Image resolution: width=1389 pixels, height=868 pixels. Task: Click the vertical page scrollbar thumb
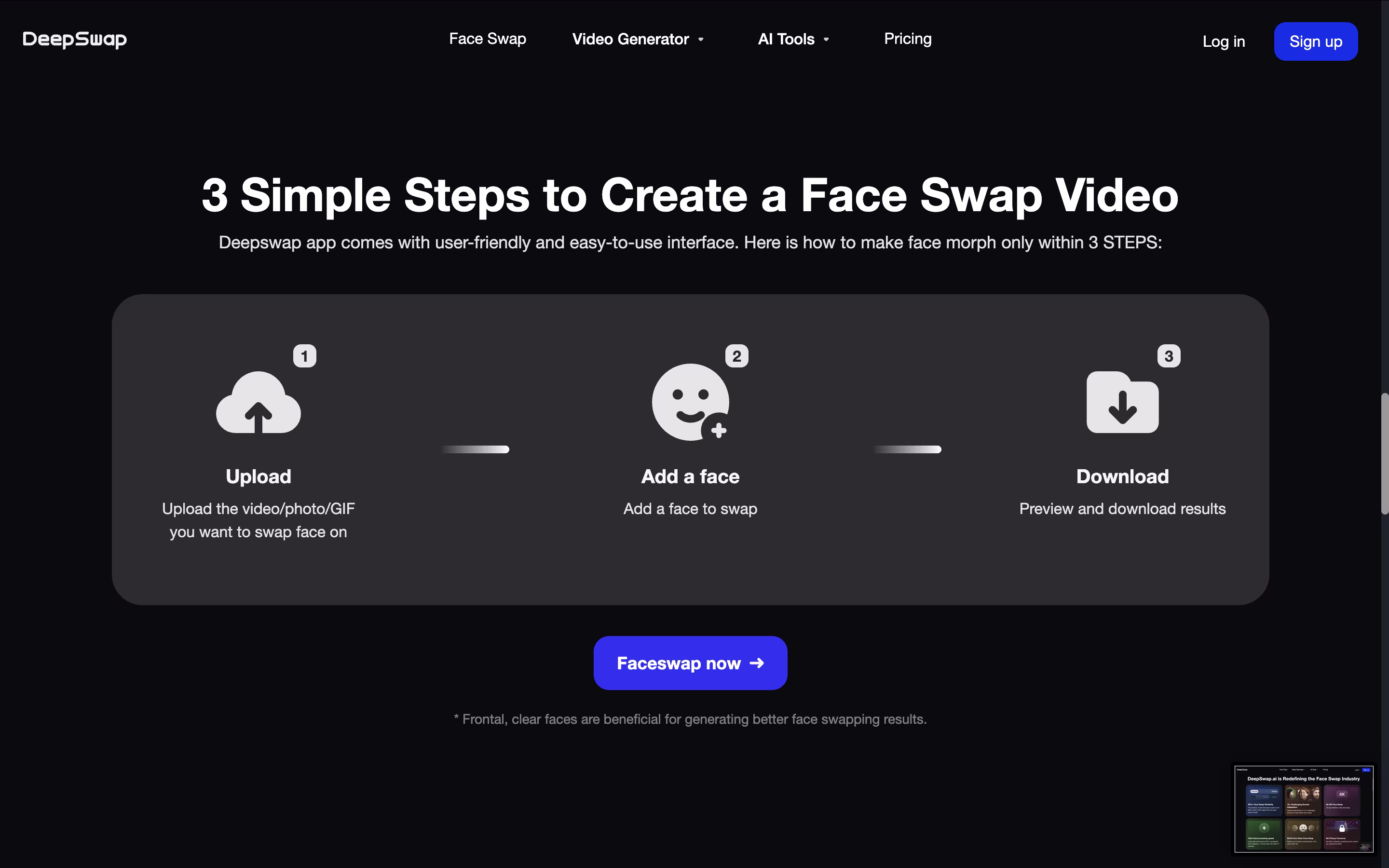point(1384,453)
